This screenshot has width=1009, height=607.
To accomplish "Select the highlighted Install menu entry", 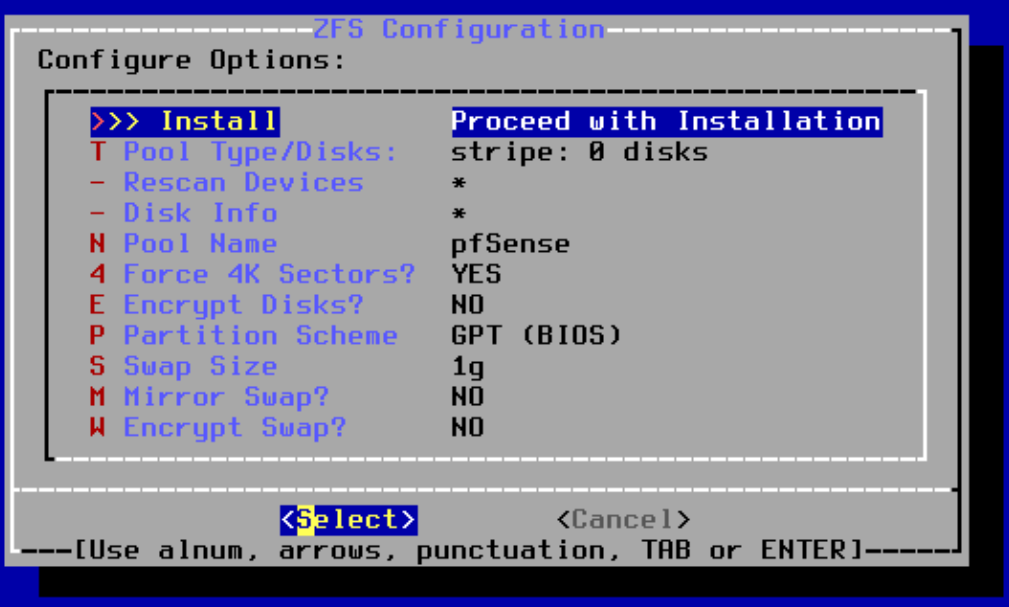I will [x=185, y=122].
